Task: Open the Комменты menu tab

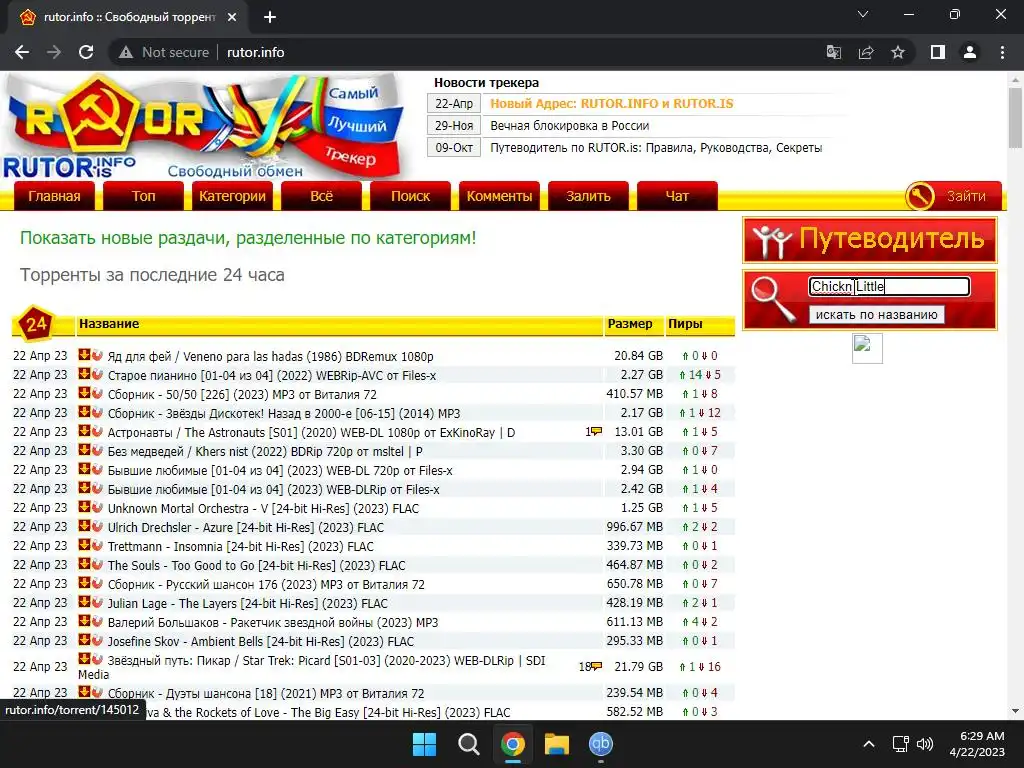Action: pyautogui.click(x=500, y=196)
